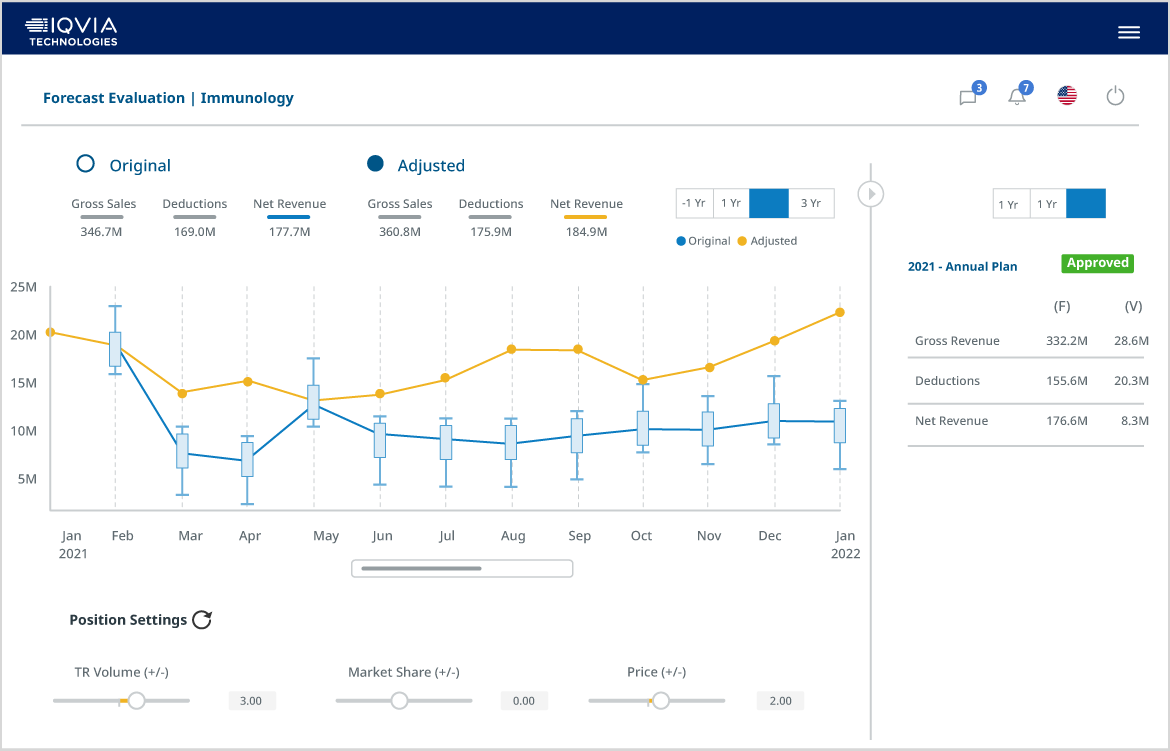Toggle the Original legend series
The image size is (1170, 751).
coord(703,241)
